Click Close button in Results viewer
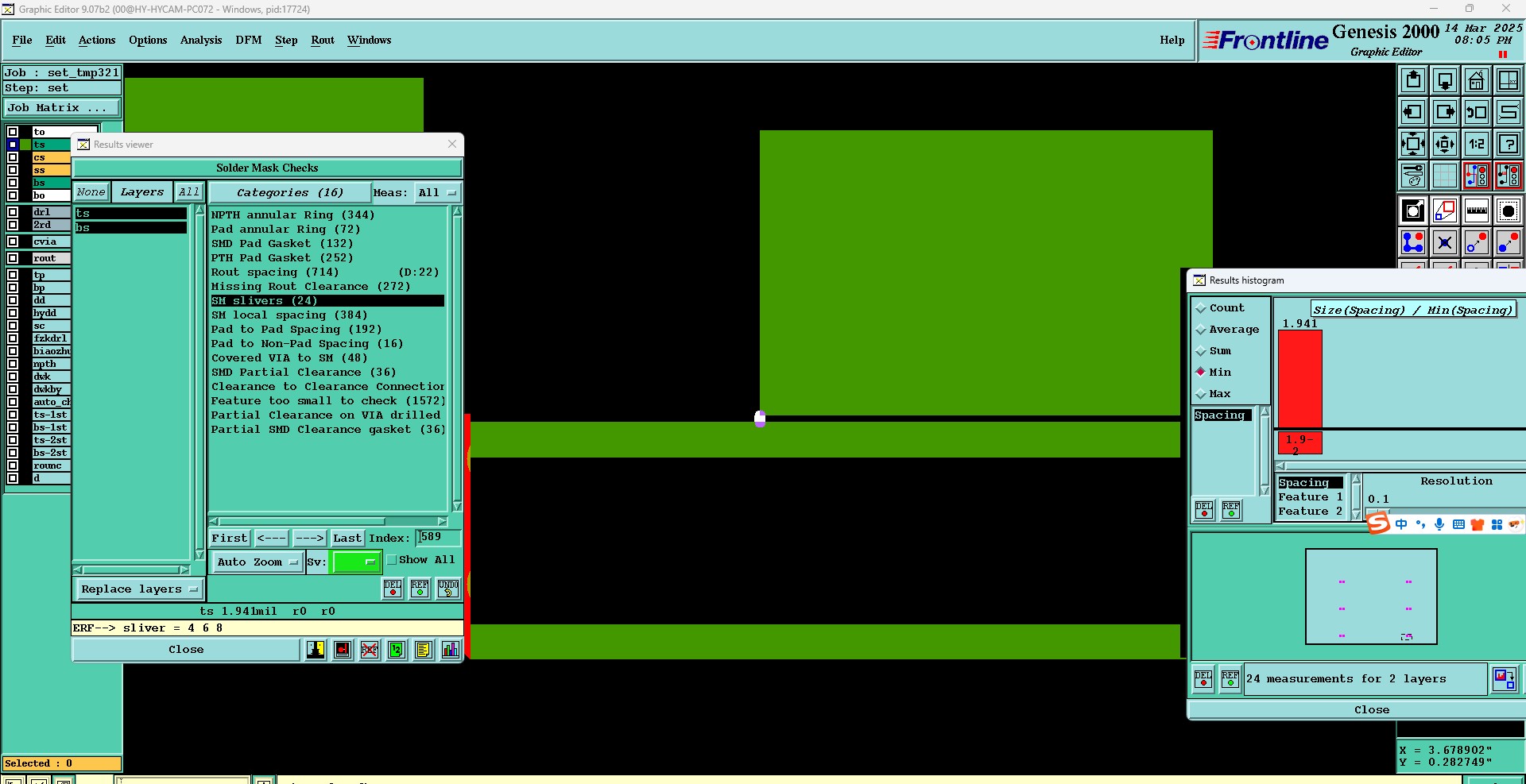Screen dimensions: 1526x784 click(x=186, y=650)
